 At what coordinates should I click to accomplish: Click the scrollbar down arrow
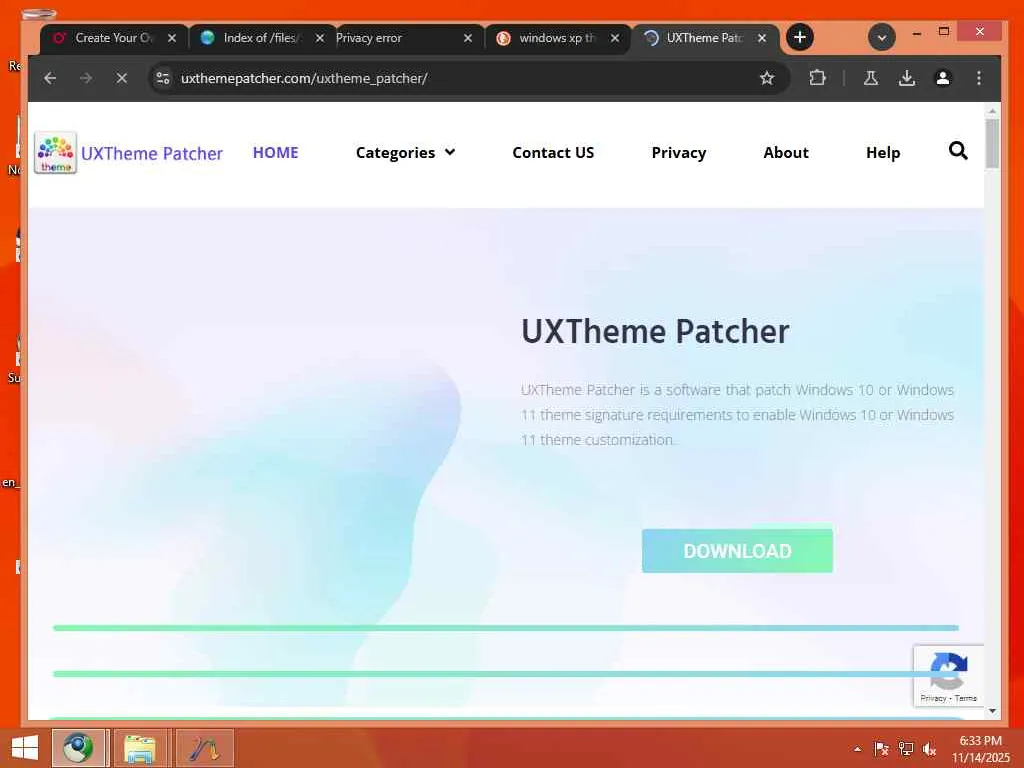click(993, 711)
